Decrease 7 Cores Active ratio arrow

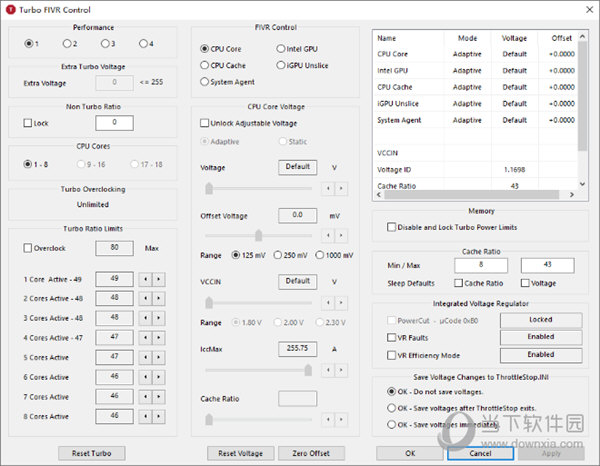(x=145, y=397)
